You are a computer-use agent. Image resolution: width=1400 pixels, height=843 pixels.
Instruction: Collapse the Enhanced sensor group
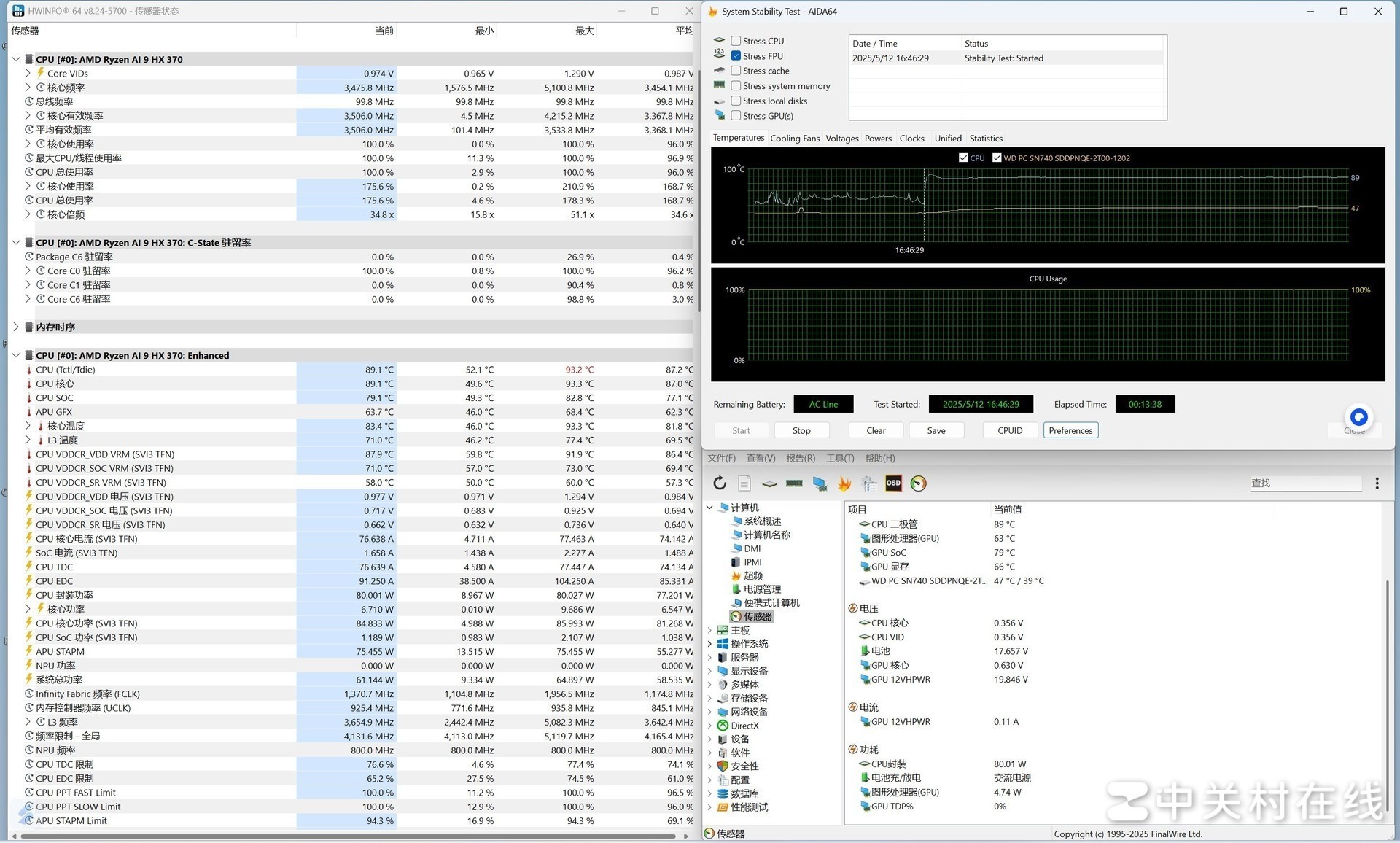pyautogui.click(x=16, y=355)
